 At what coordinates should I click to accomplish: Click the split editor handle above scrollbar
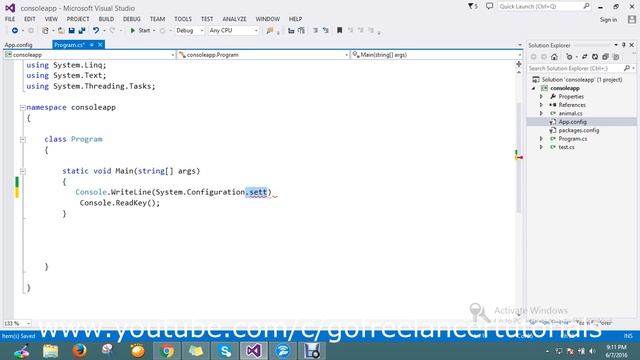519,64
